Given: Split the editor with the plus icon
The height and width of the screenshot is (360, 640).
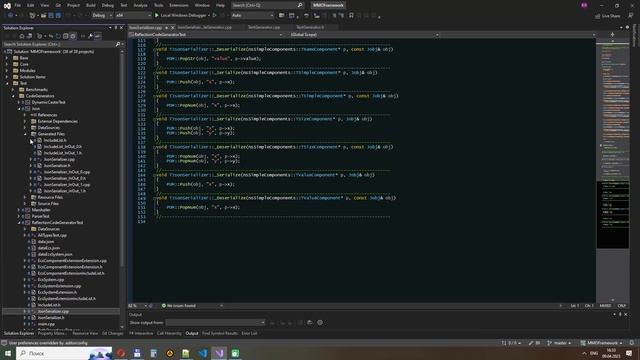Looking at the screenshot, I should coord(612,35).
